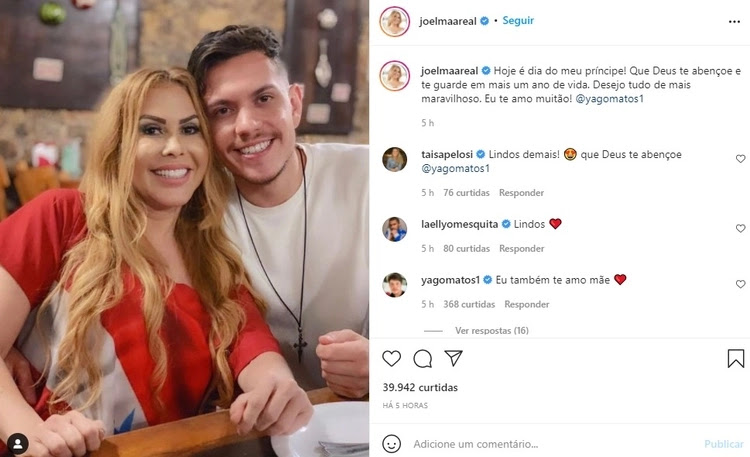Viewport: 750px width, 457px height.
Task: Open the emoji picker smiley icon
Action: tap(391, 444)
